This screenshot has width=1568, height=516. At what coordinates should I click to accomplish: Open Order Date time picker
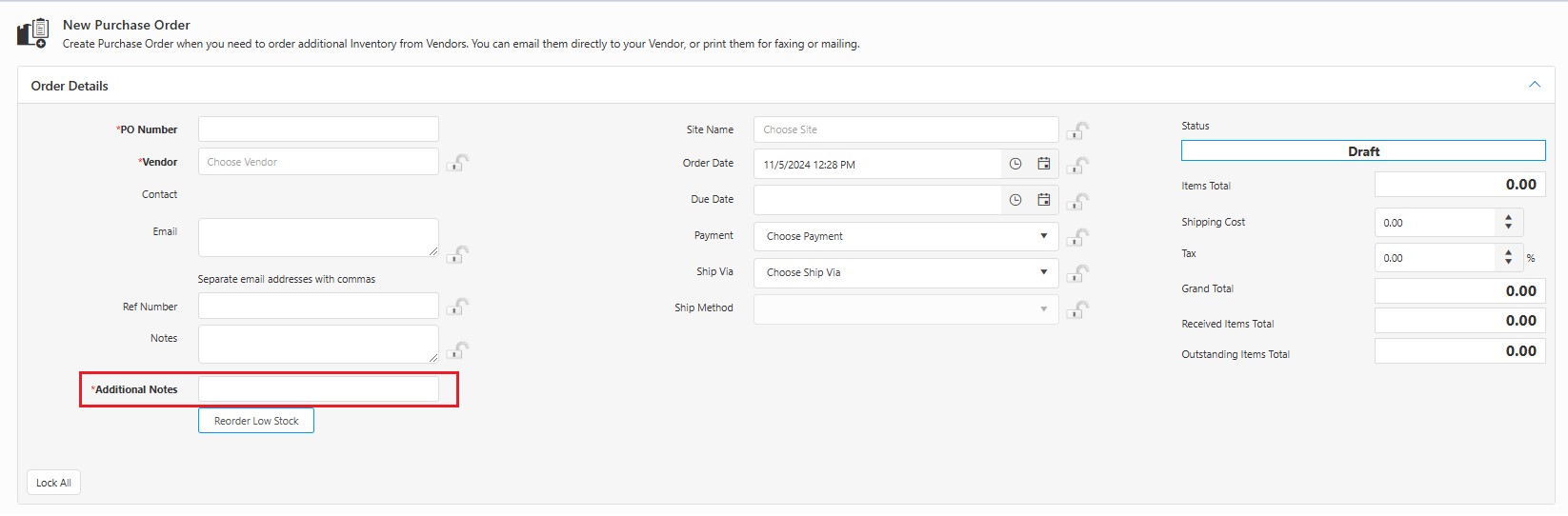(1015, 164)
